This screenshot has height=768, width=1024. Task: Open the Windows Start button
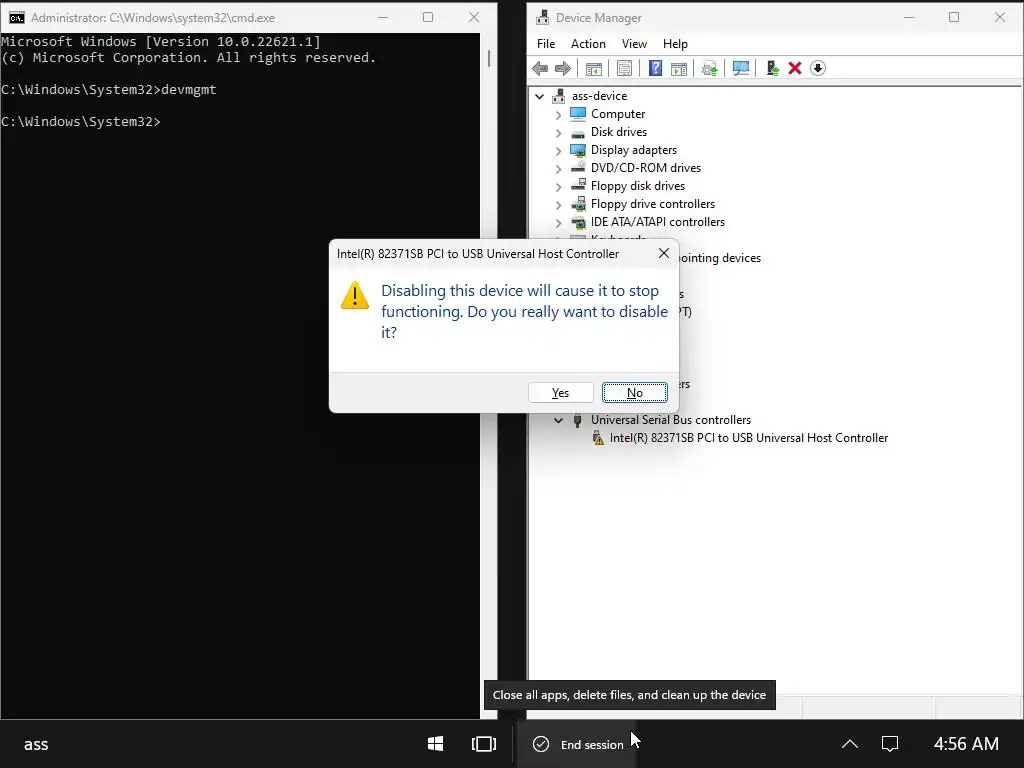[436, 744]
